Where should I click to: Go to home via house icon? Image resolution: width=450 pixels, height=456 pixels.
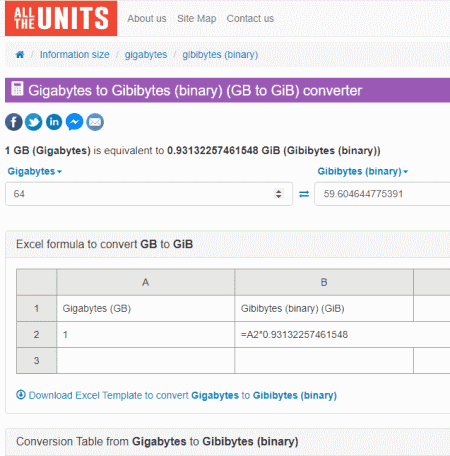pos(20,55)
